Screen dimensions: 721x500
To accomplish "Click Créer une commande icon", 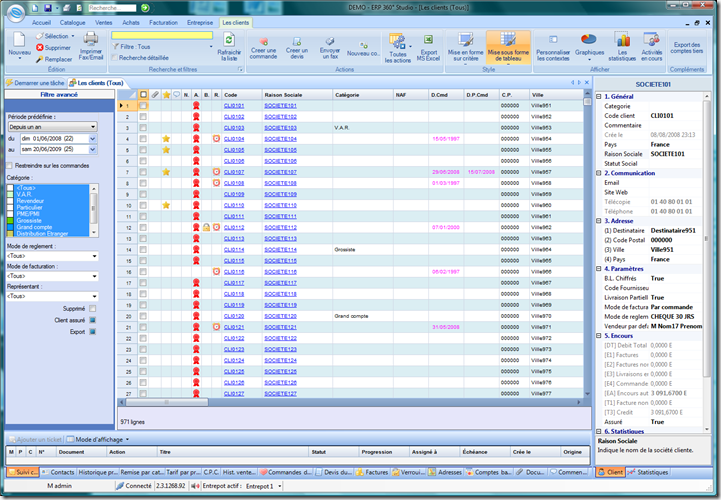I will point(263,42).
